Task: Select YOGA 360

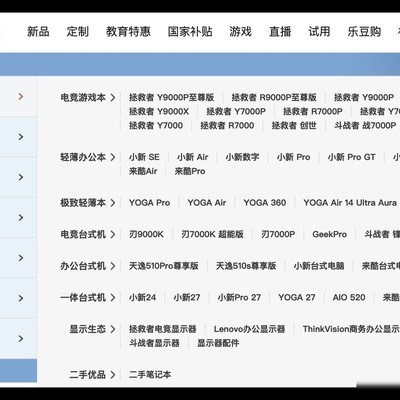Action: click(x=265, y=203)
